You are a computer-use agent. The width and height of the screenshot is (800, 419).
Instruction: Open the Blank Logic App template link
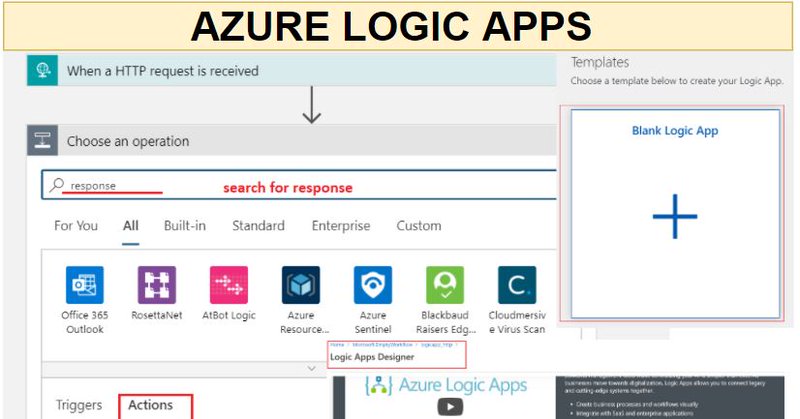674,131
